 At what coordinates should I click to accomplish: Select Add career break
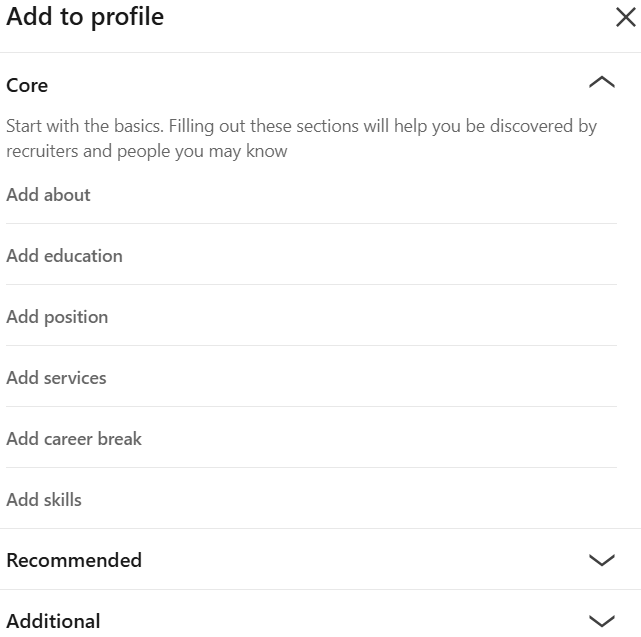point(74,439)
